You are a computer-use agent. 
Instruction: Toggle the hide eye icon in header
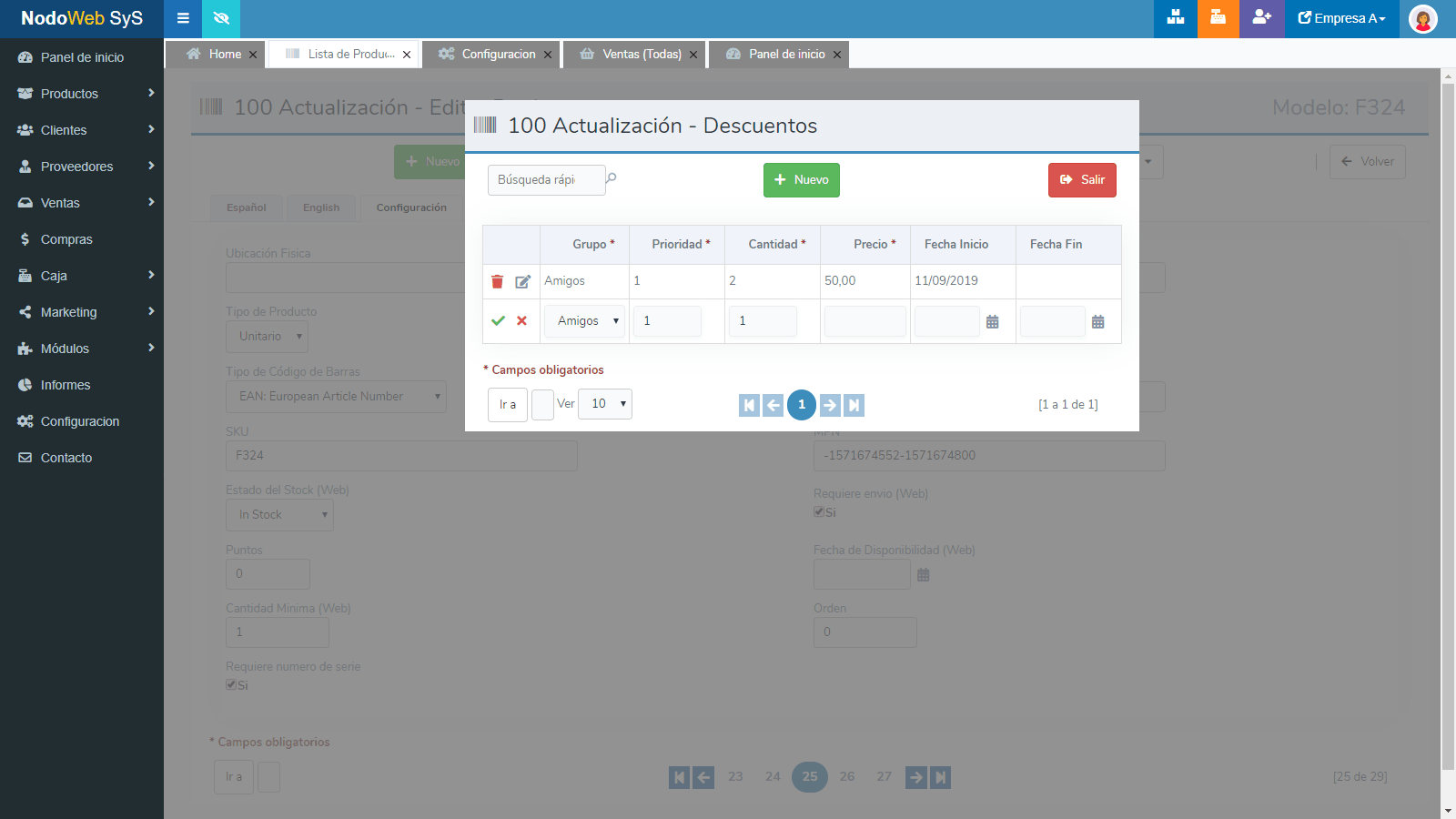pyautogui.click(x=221, y=18)
